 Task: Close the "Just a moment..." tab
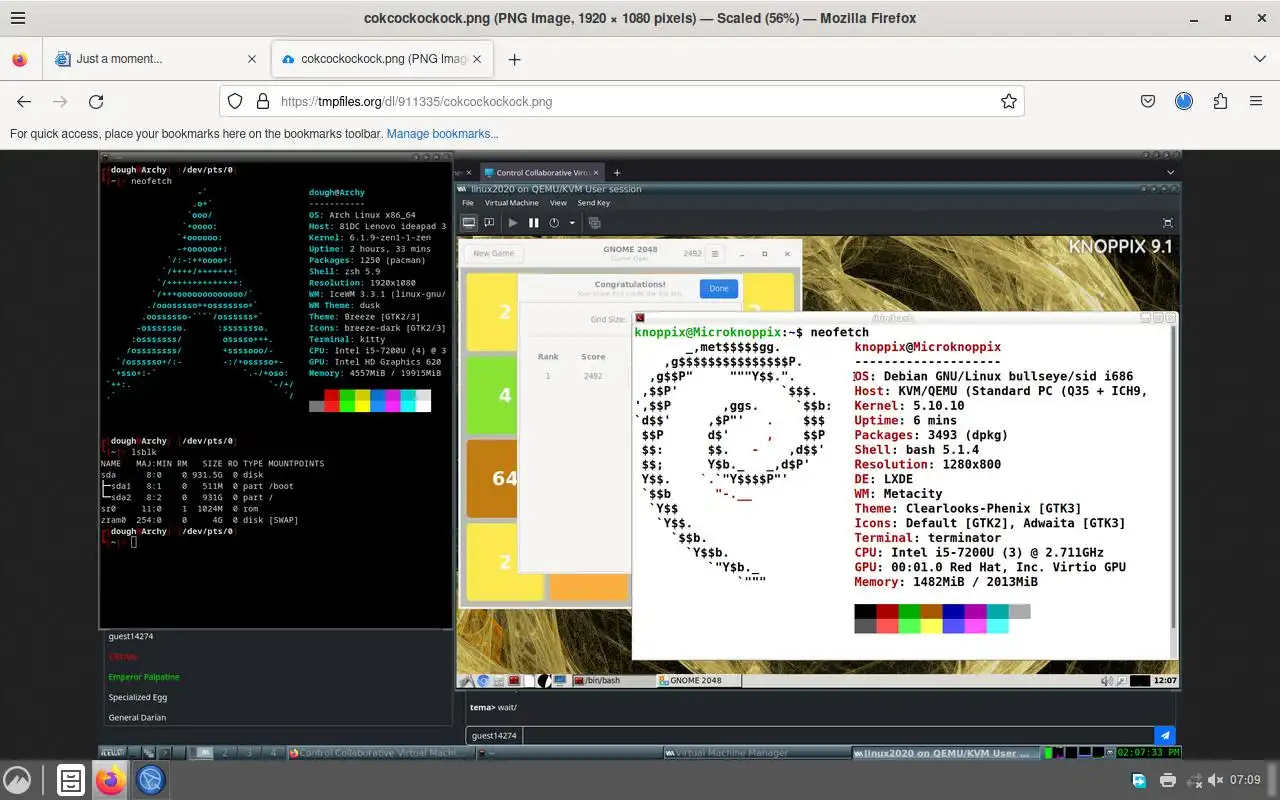coord(252,59)
